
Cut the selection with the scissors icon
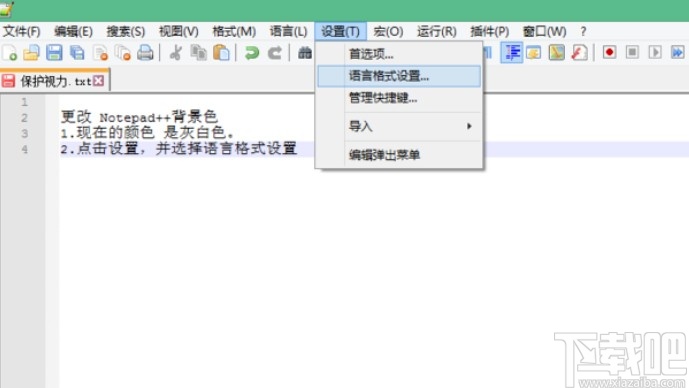176,53
